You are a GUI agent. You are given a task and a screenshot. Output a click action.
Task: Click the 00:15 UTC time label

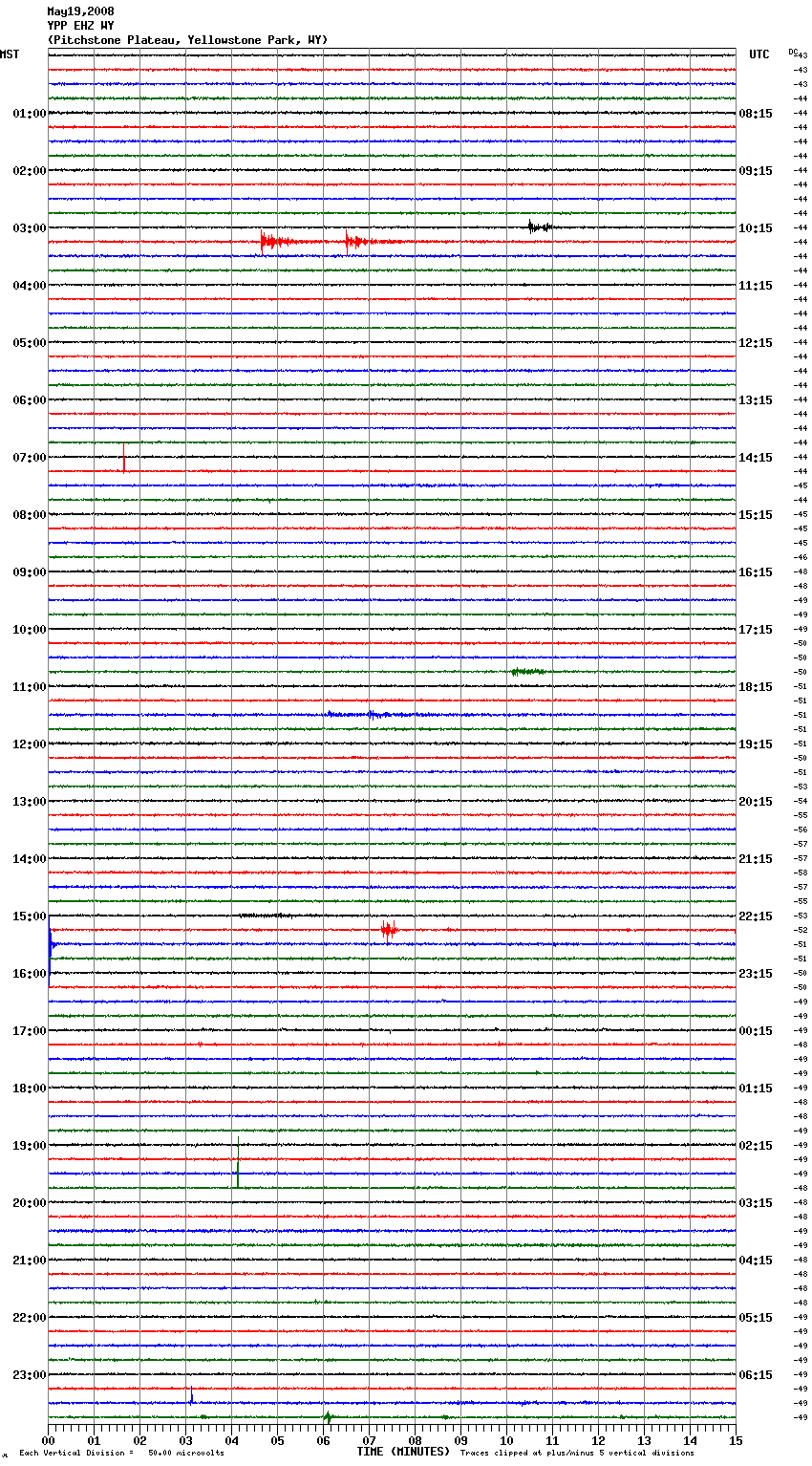tap(756, 1031)
